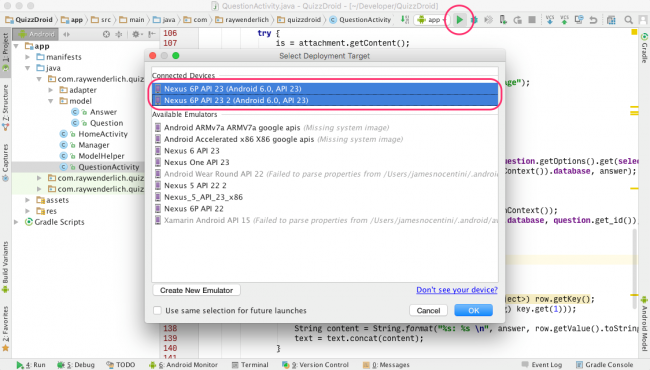Open the Build Variants side tab
650x370 pixels.
(x=5, y=267)
